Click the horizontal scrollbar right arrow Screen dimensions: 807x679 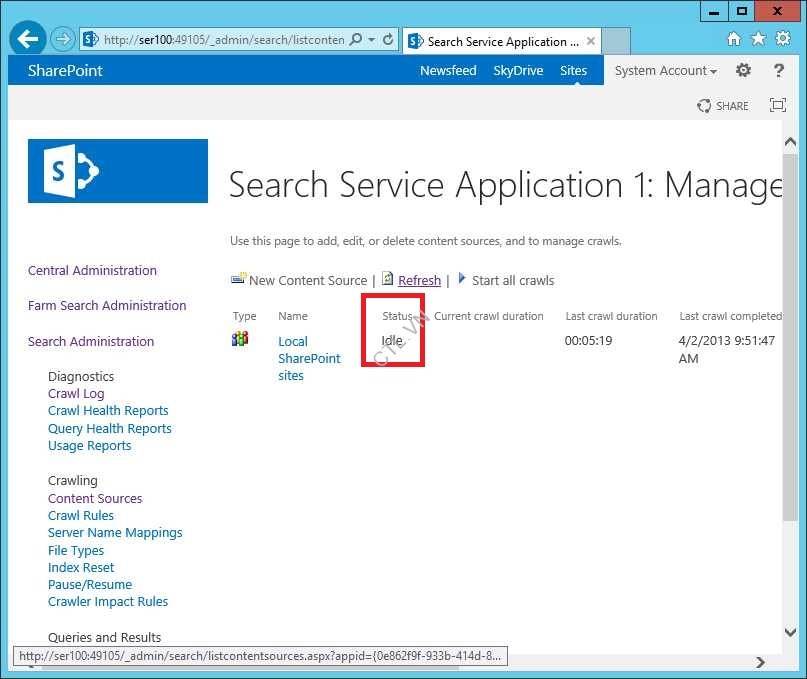pos(760,663)
